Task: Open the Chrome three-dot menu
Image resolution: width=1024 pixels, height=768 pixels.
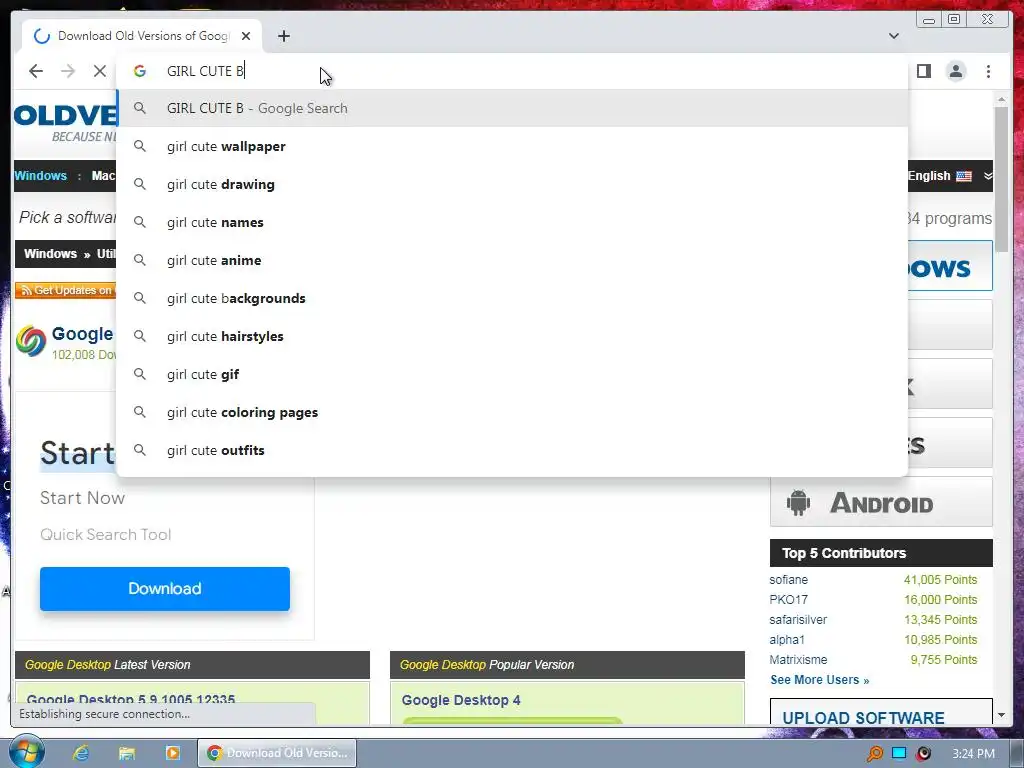Action: 988,71
